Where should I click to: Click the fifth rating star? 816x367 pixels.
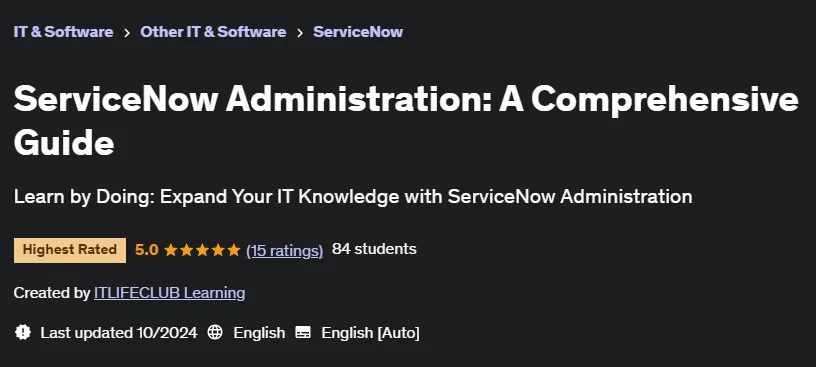pos(234,250)
